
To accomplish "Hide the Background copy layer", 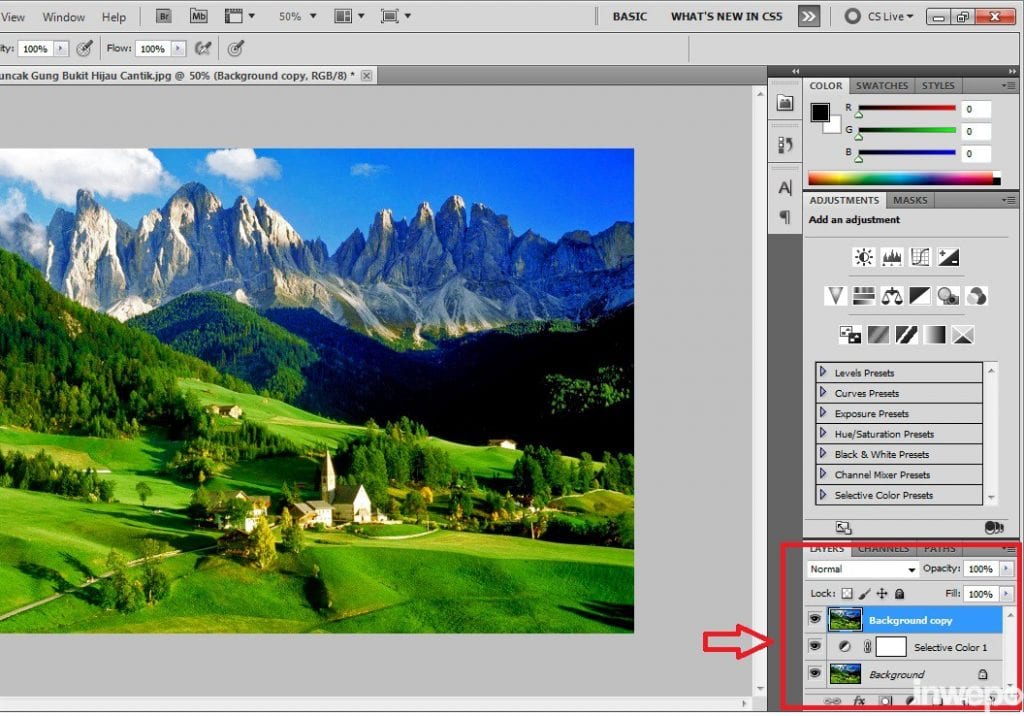I will click(815, 620).
